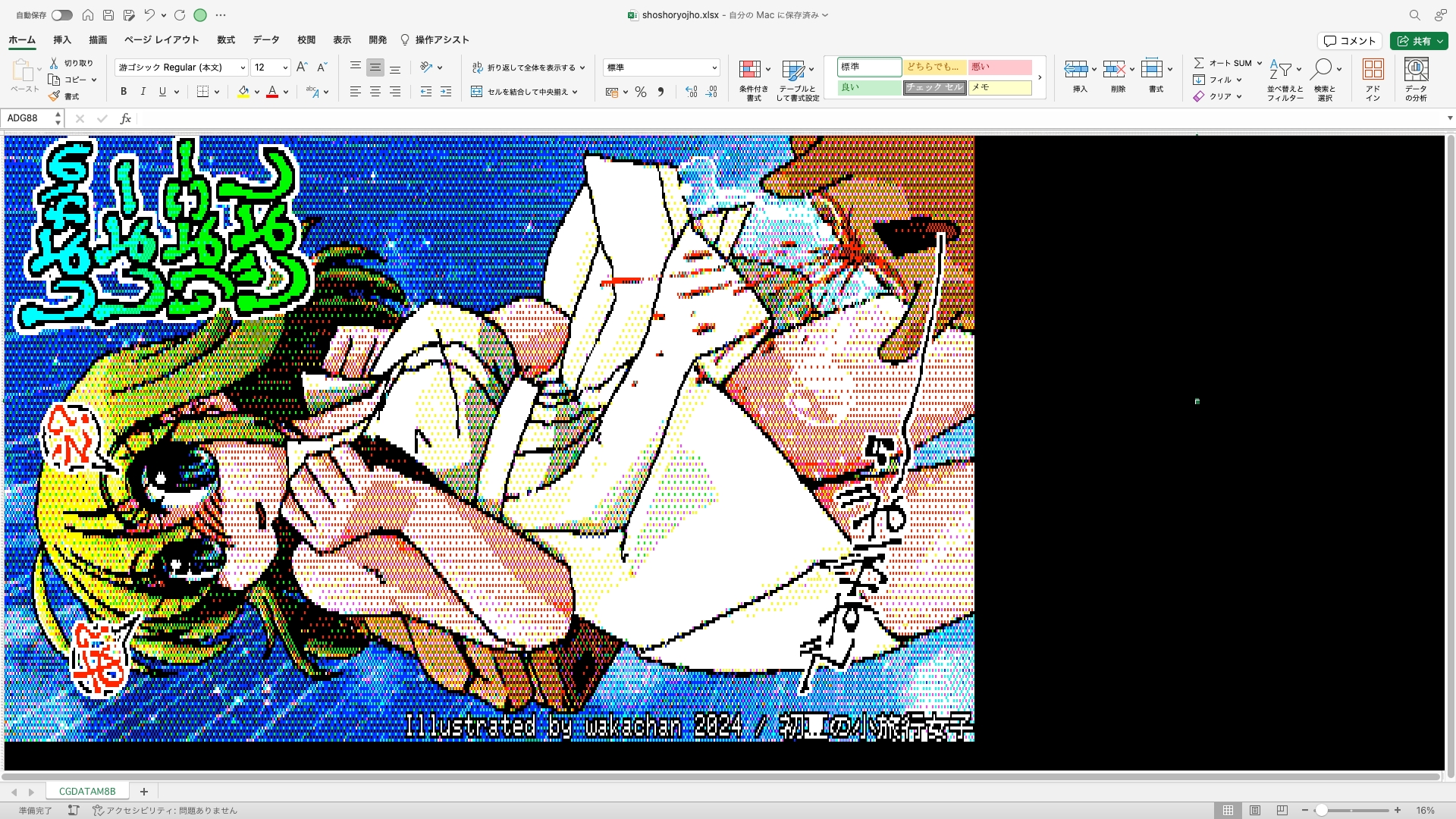1456x819 pixels.
Task: Toggle the AutoSave switch
Action: 61,15
